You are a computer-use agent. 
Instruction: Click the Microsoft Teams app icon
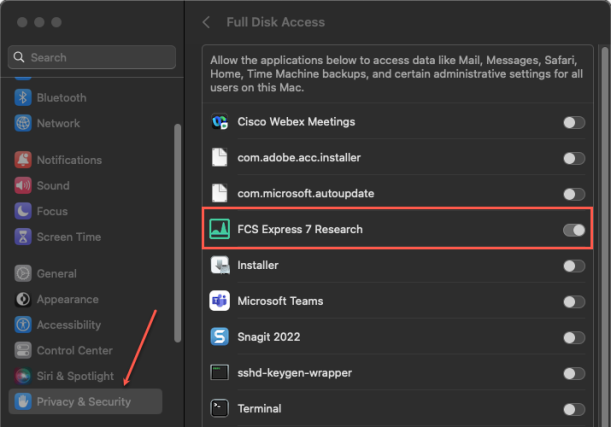coord(220,301)
